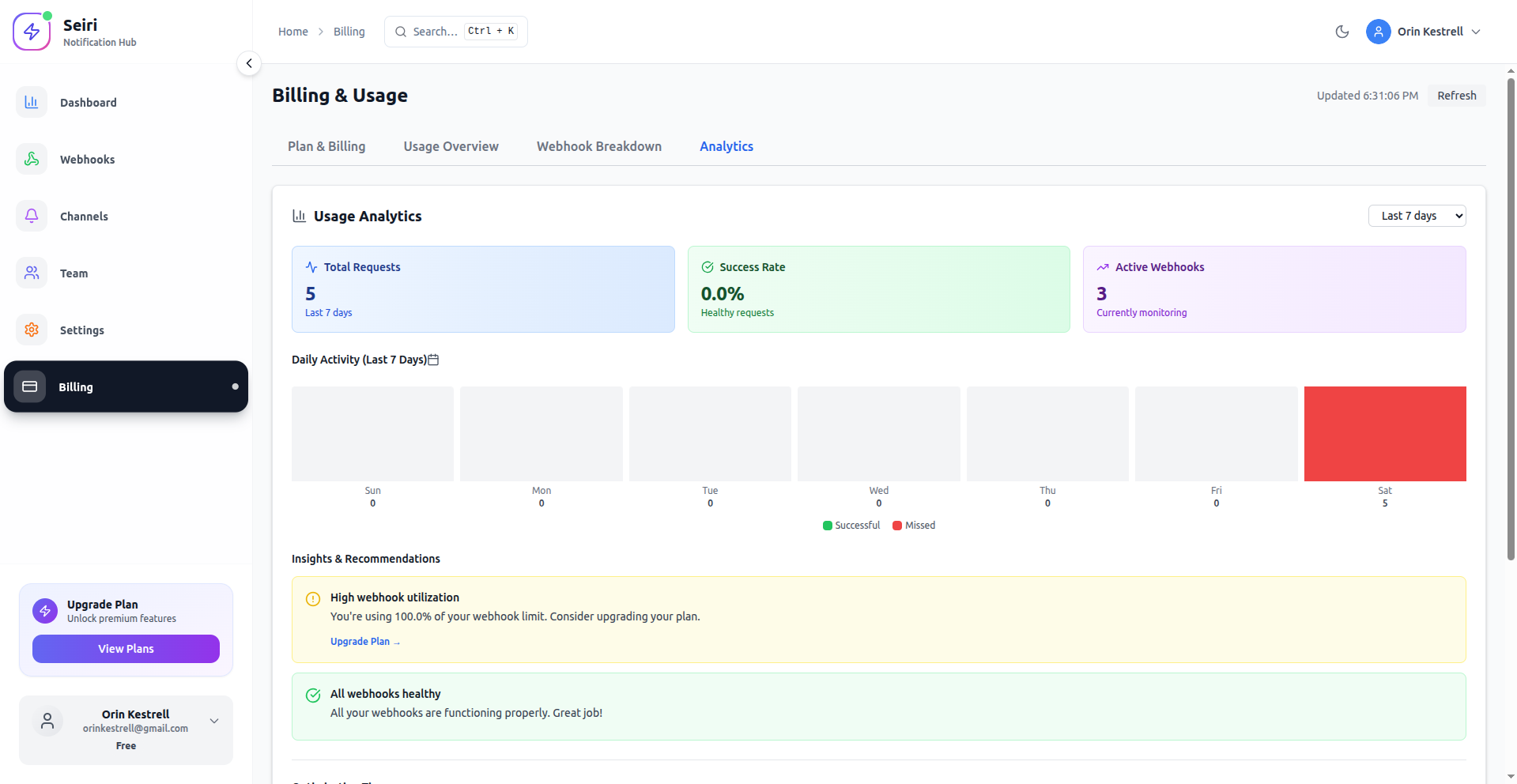Viewport: 1517px width, 784px height.
Task: Open Settings via the gear icon
Action: 31,330
